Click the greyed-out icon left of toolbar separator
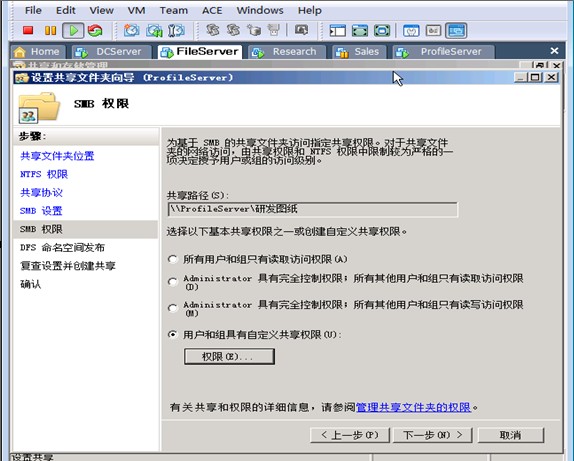Screen dimensions: 574x461 tap(274, 30)
